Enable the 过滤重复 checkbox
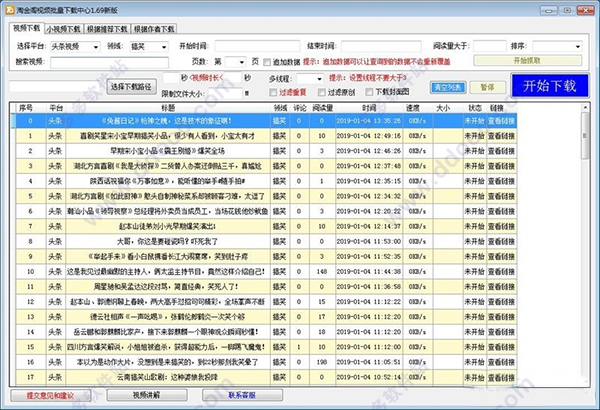The height and width of the screenshot is (410, 600). [273, 92]
